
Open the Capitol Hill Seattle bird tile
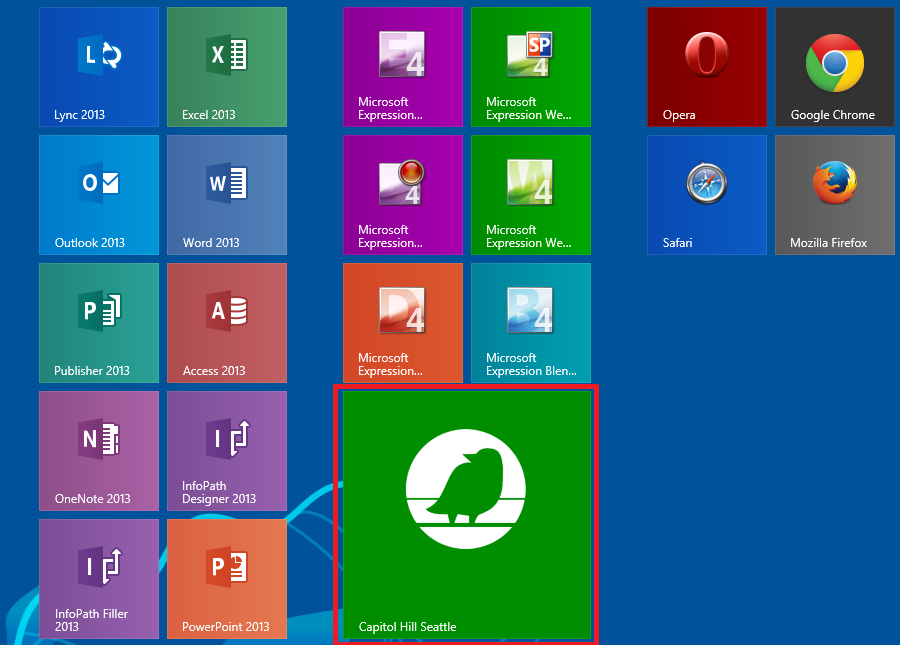point(467,515)
